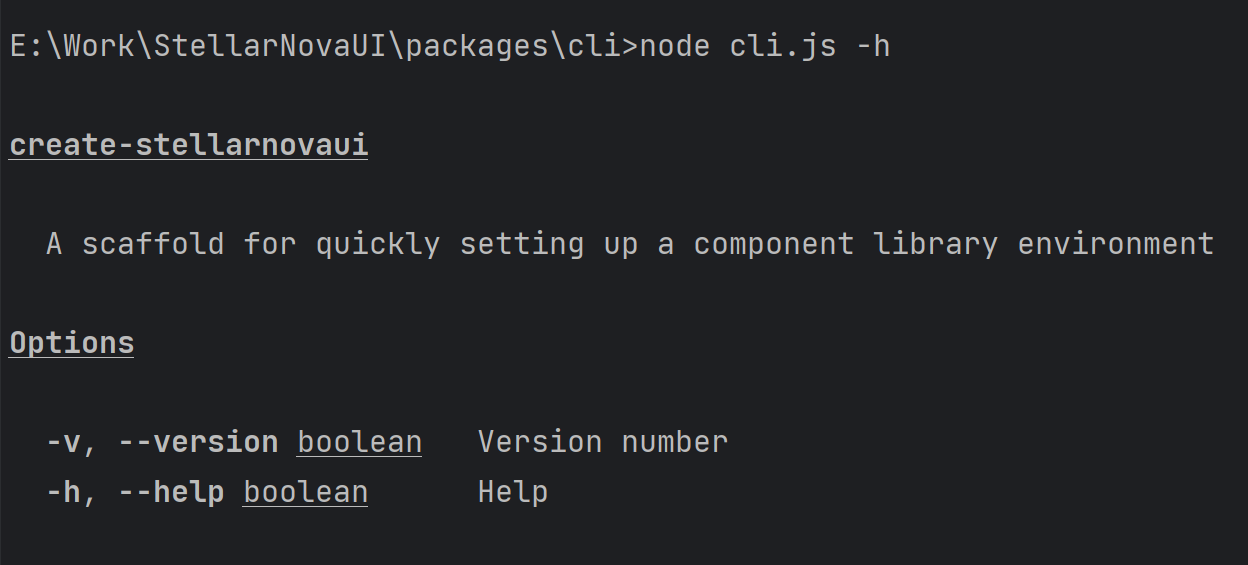This screenshot has height=565, width=1248.
Task: Click the -h flag in Options list
Action: pos(64,492)
